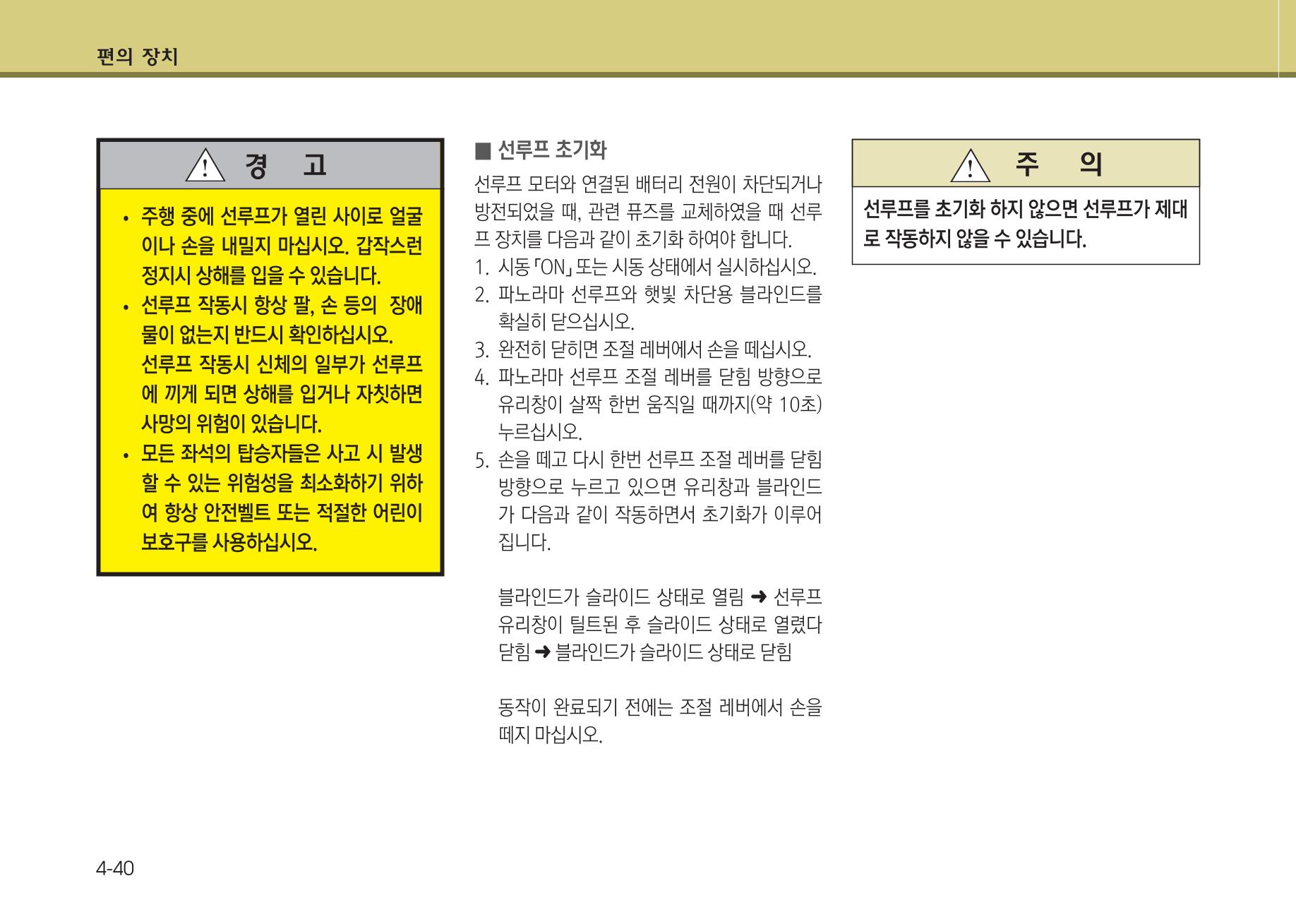Click intro line 선루프 모터와 연결된 배터리
Viewport: 1296px width, 924px height.
pos(649,185)
